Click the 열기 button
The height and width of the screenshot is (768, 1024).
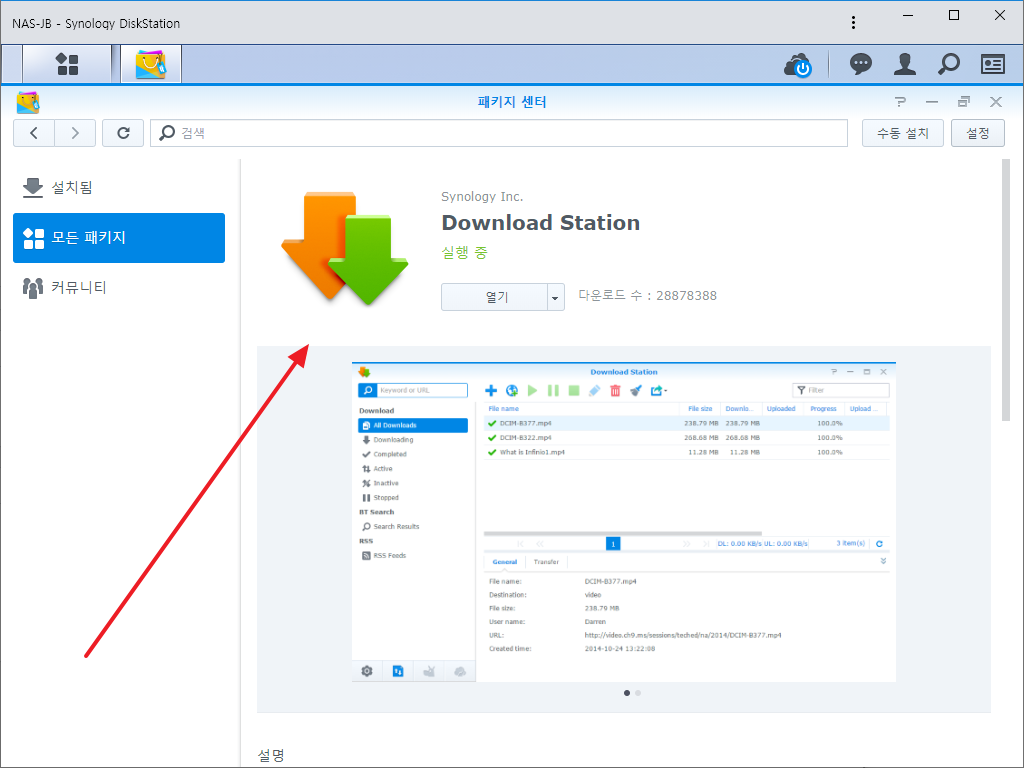[x=495, y=297]
